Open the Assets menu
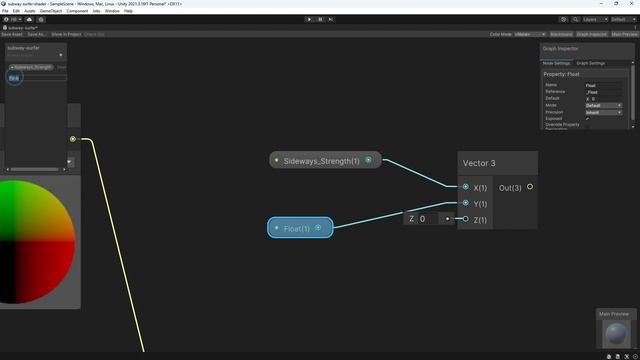The height and width of the screenshot is (360, 640). click(30, 11)
